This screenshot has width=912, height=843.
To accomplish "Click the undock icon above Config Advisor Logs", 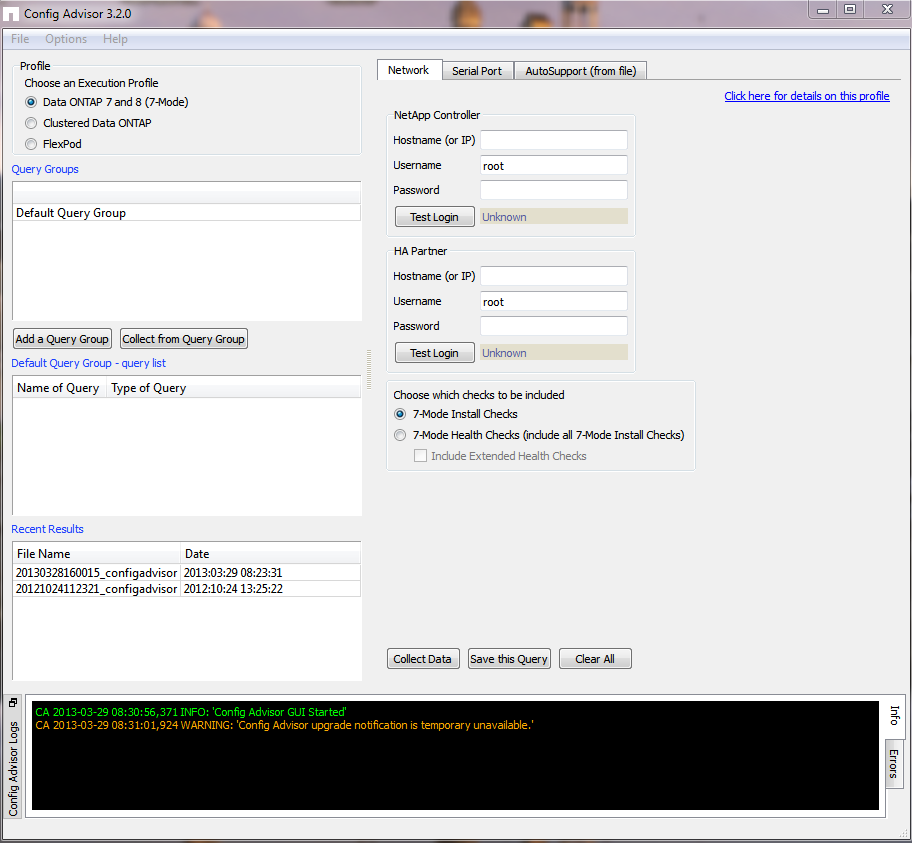I will pos(13,703).
